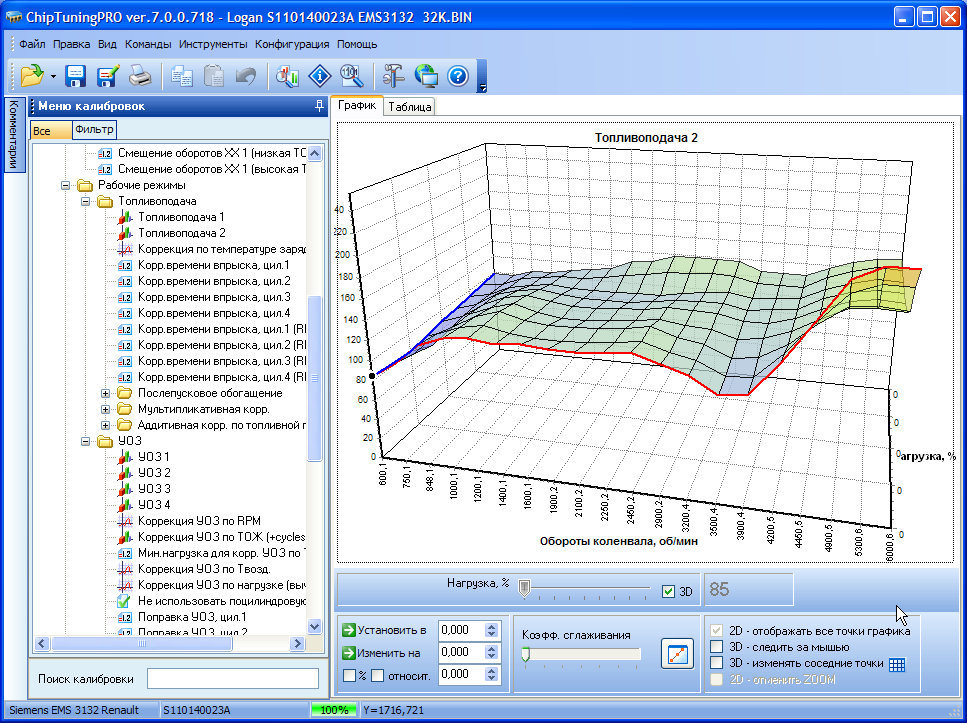967x723 pixels.
Task: Switch to the 'Таблица' tab
Action: [410, 107]
